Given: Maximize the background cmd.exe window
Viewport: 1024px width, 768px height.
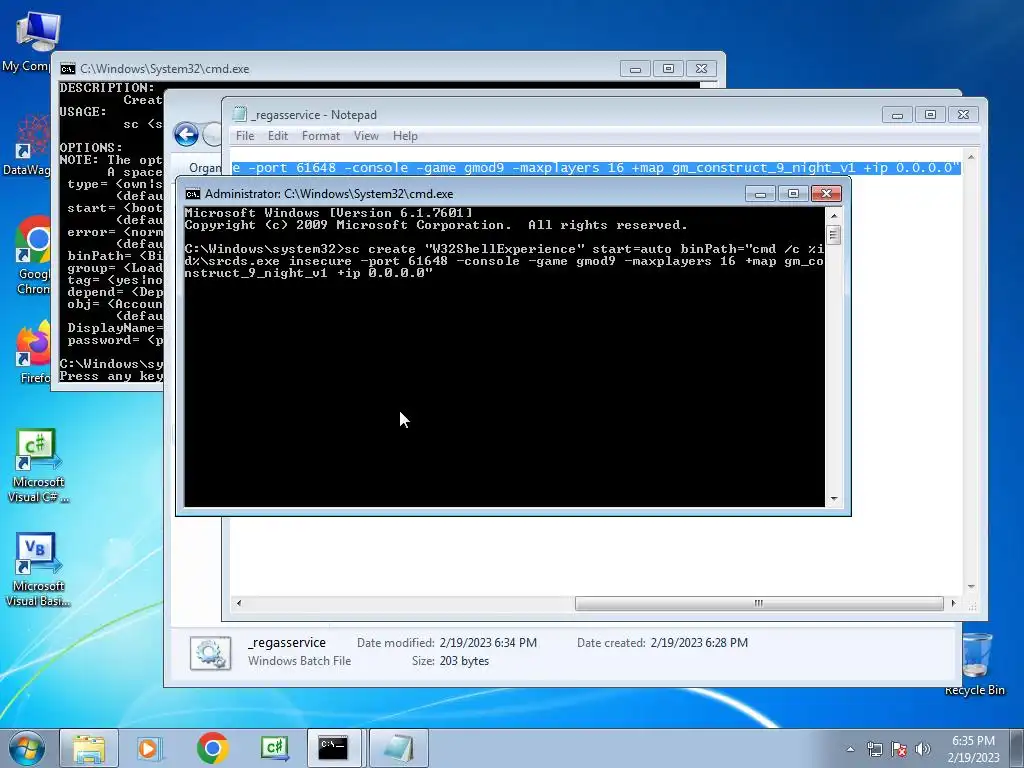Looking at the screenshot, I should (668, 69).
